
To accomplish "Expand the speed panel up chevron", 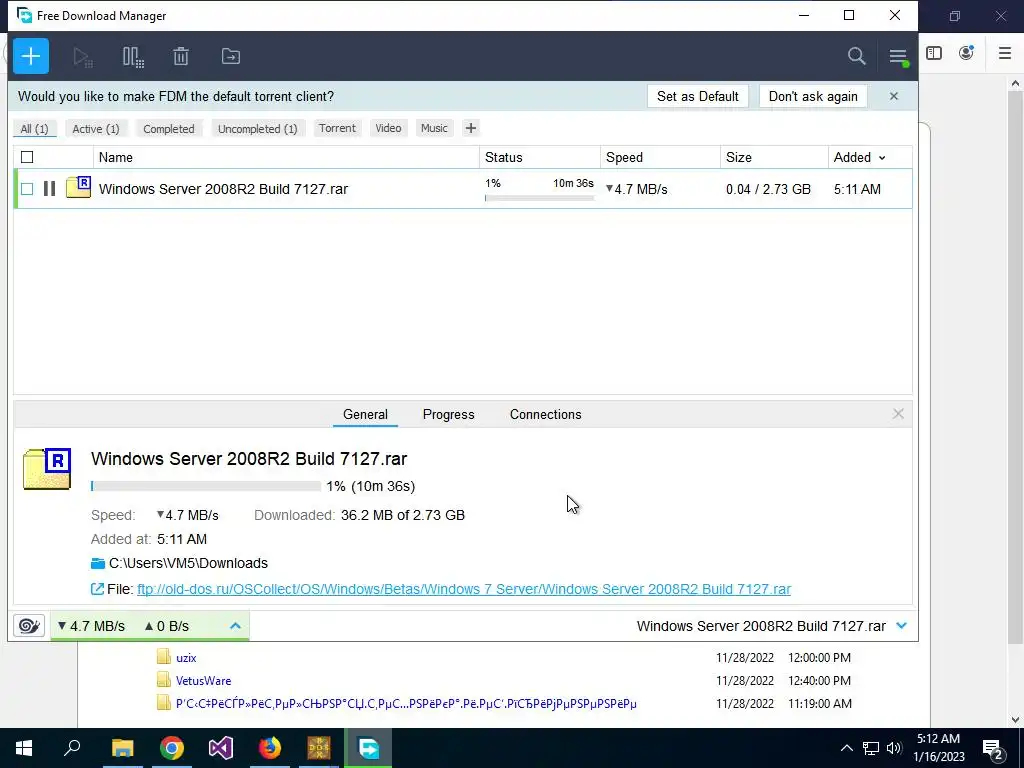I will [236, 626].
